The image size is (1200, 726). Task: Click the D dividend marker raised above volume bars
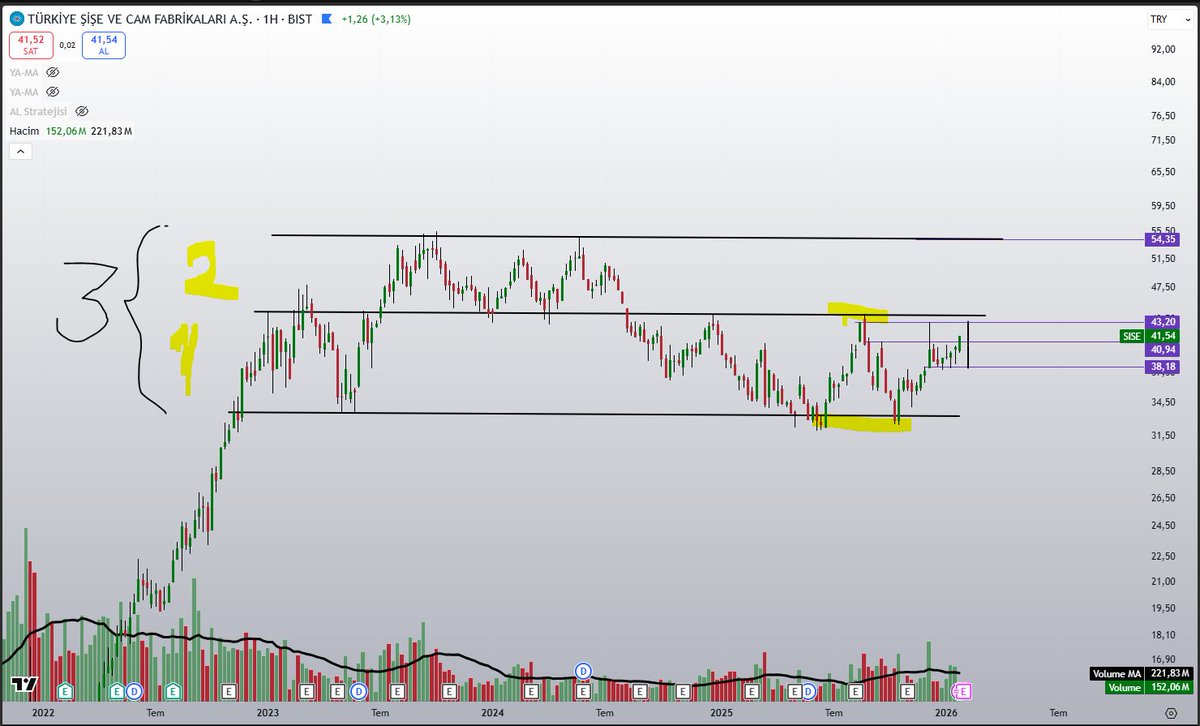(x=584, y=669)
